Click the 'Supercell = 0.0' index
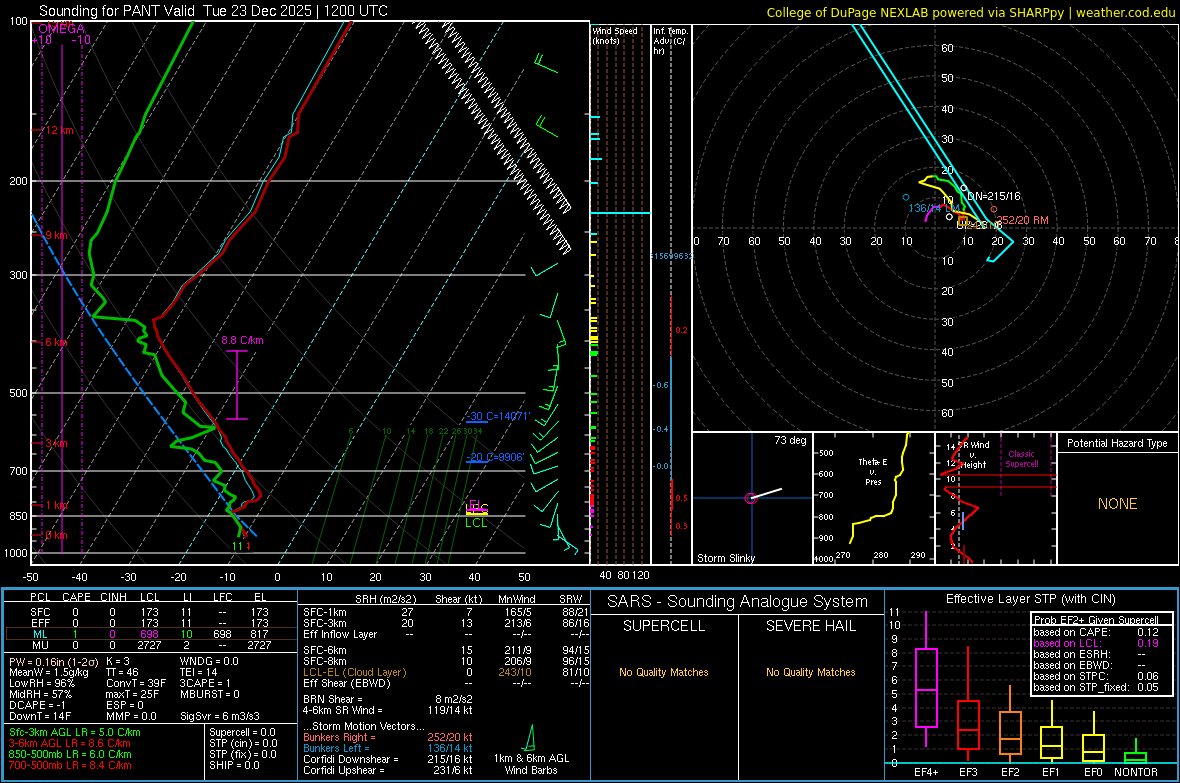 pos(242,732)
